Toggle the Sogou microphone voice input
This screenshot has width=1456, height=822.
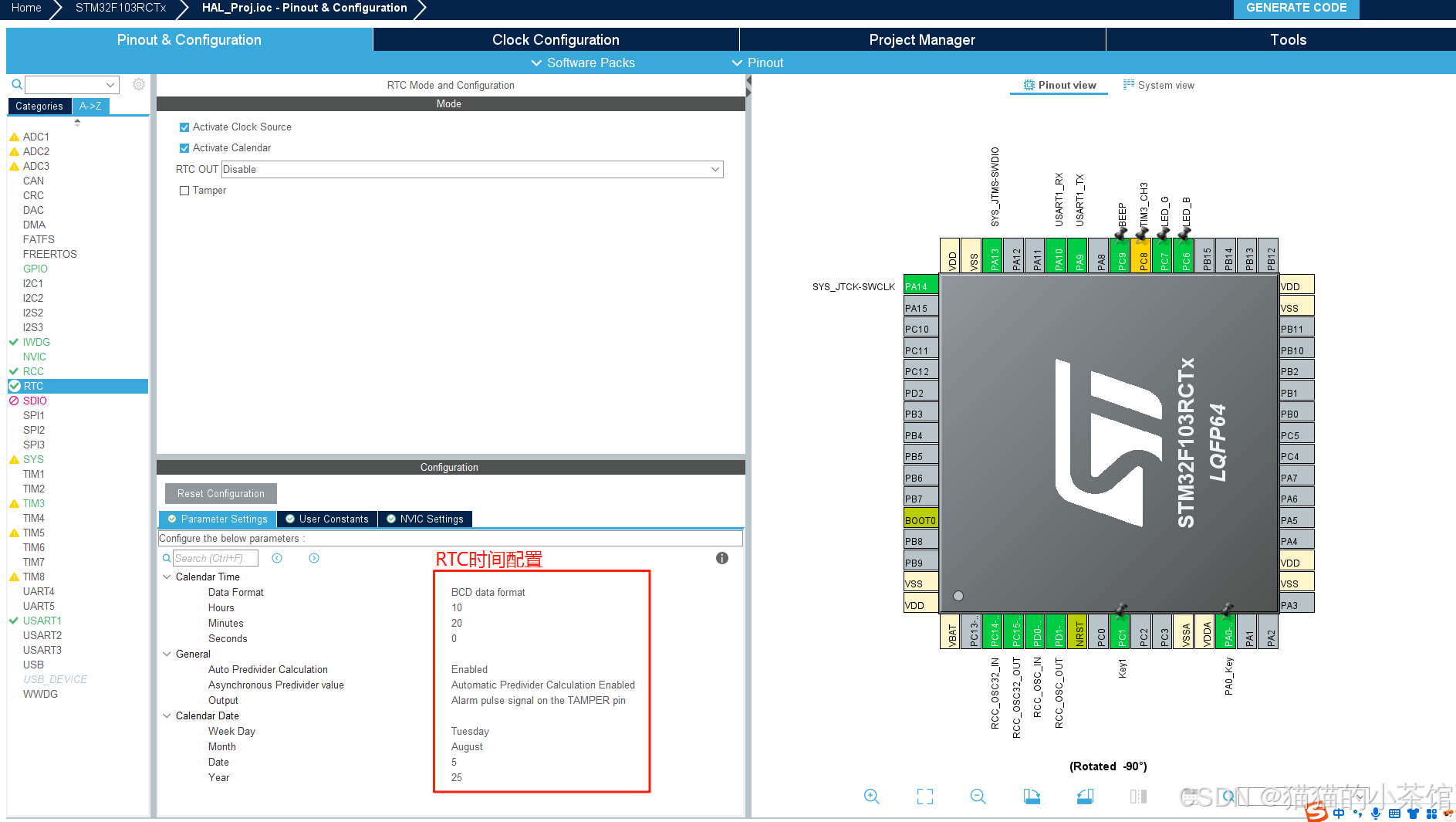[1376, 814]
